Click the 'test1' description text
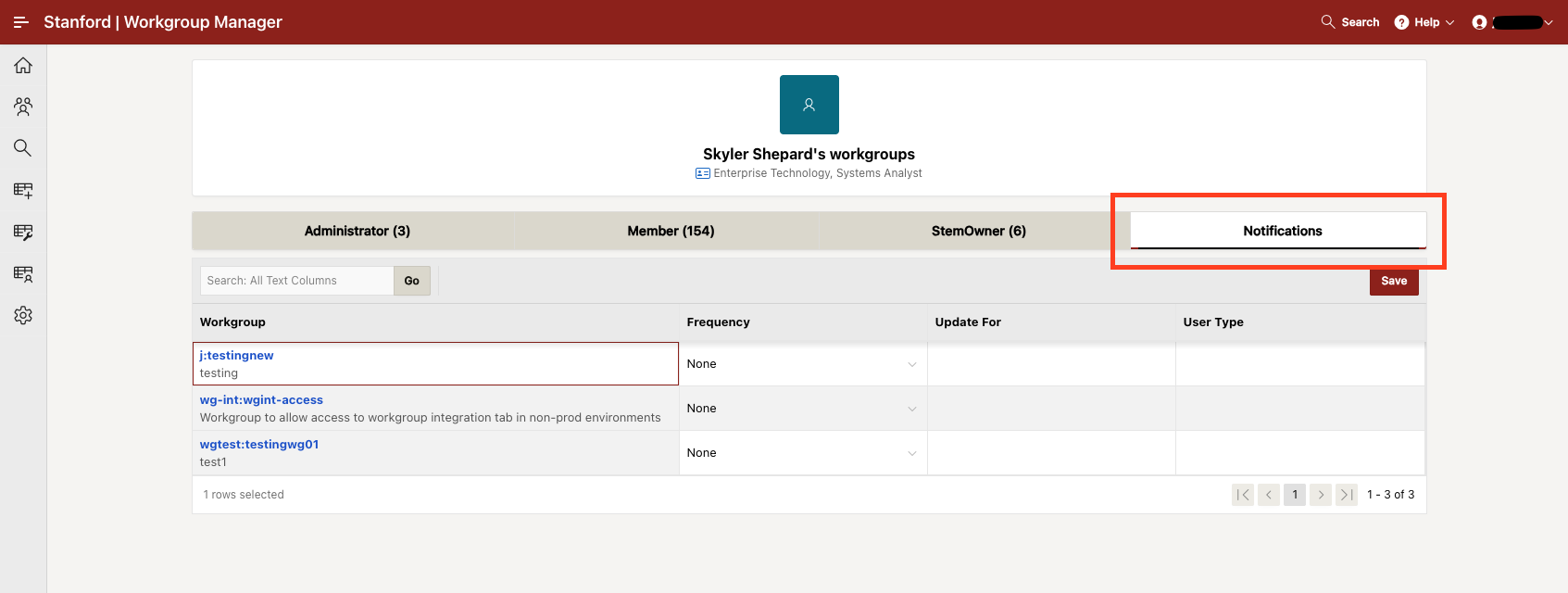Viewport: 1568px width, 593px height. [x=213, y=462]
